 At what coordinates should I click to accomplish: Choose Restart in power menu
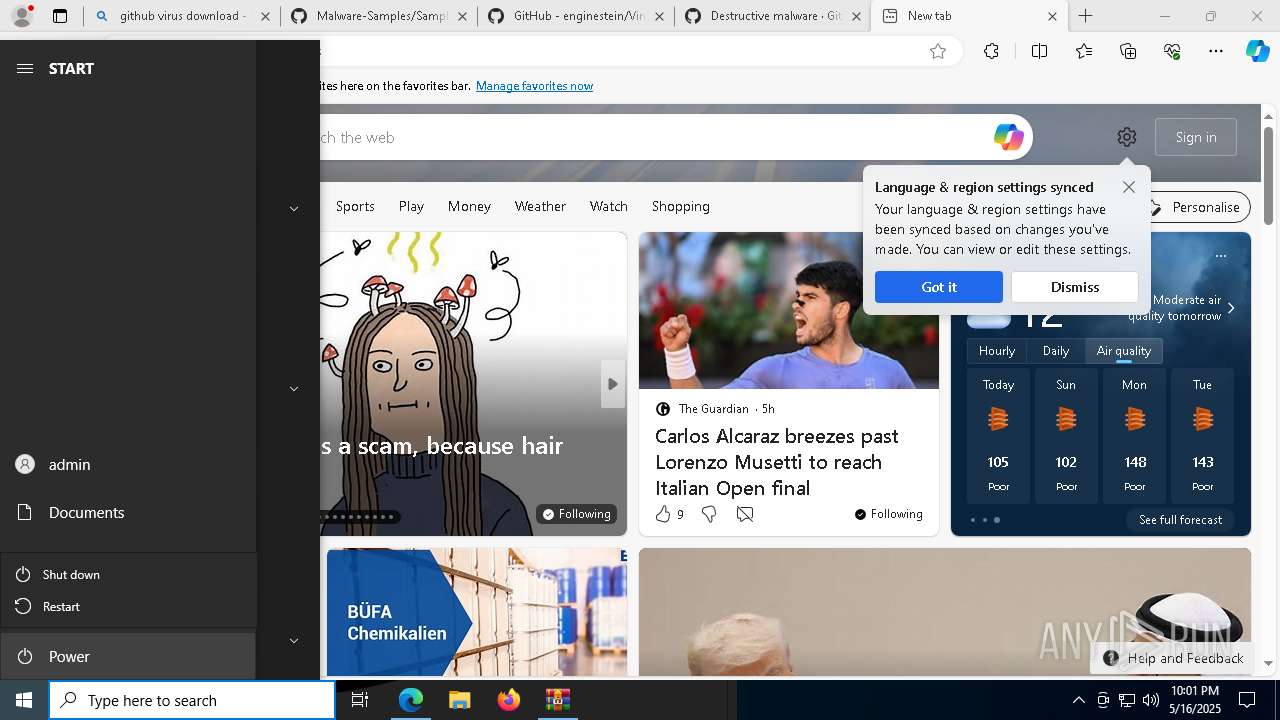coord(128,606)
